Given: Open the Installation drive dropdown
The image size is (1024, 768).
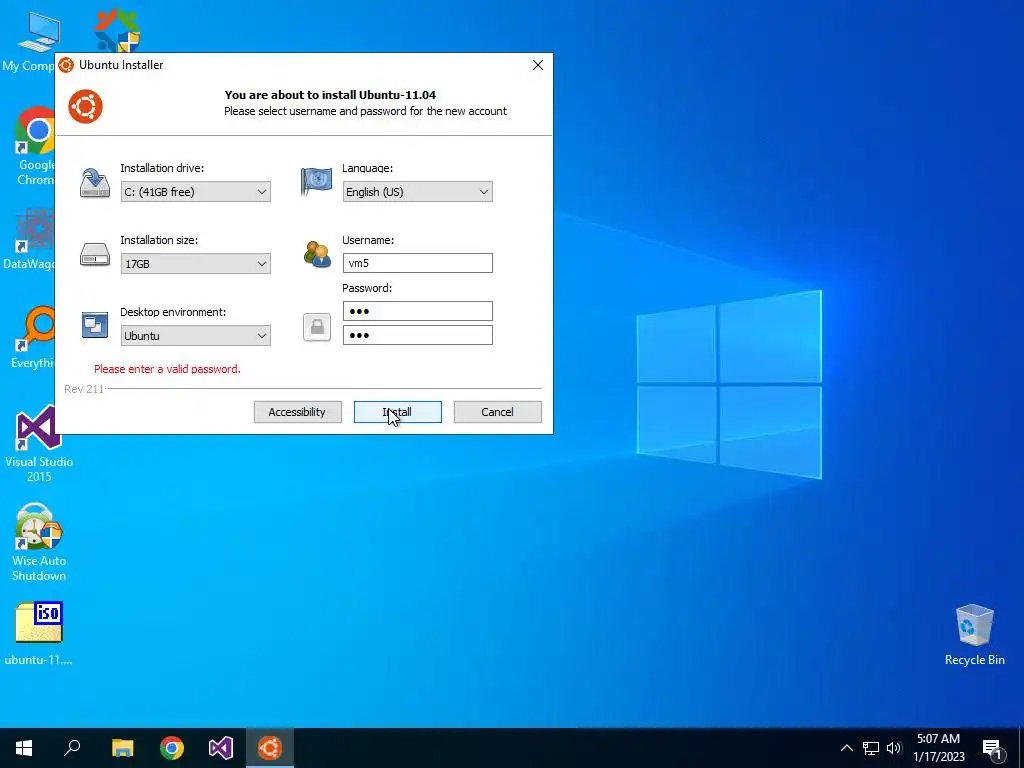Looking at the screenshot, I should 195,192.
